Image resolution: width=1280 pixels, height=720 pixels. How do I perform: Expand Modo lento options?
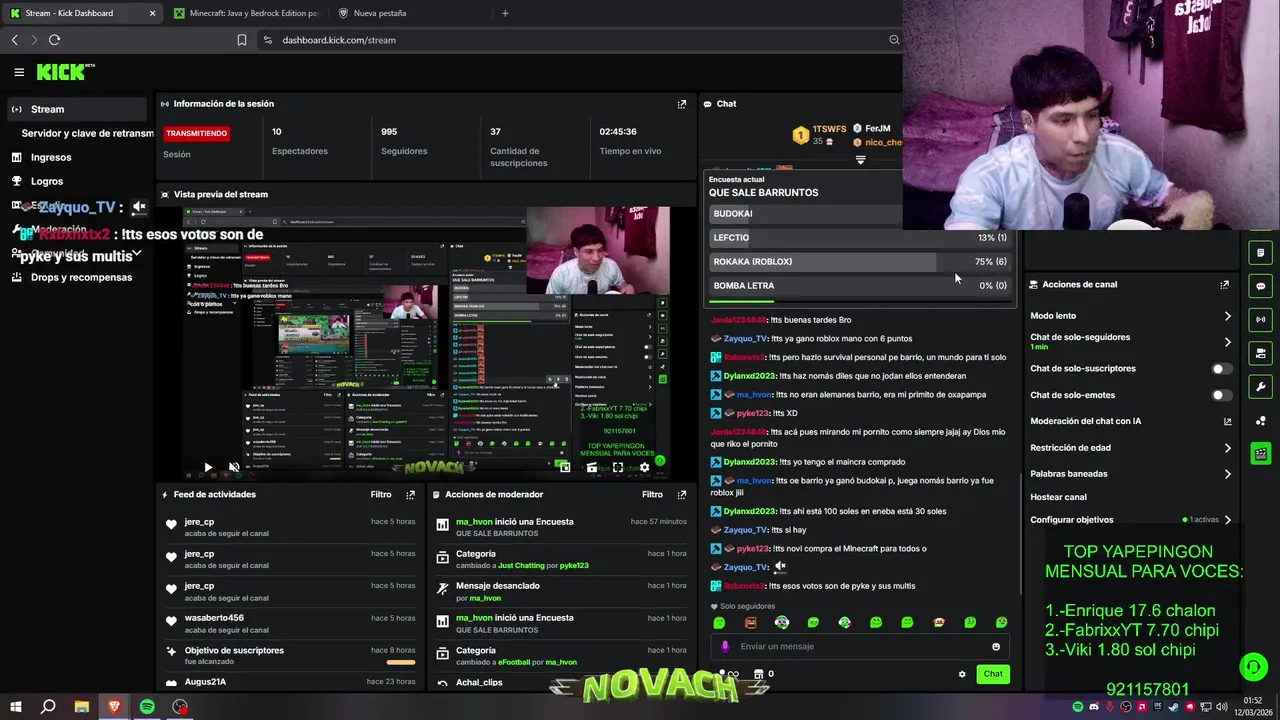tap(1228, 317)
